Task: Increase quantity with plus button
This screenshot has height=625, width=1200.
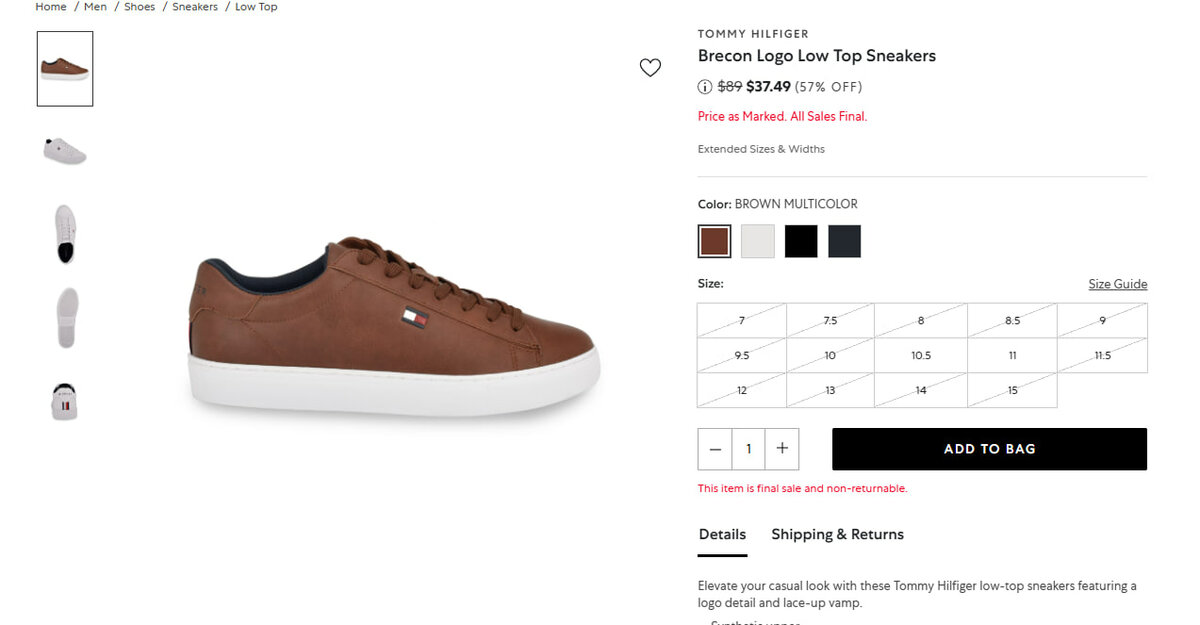Action: click(782, 449)
